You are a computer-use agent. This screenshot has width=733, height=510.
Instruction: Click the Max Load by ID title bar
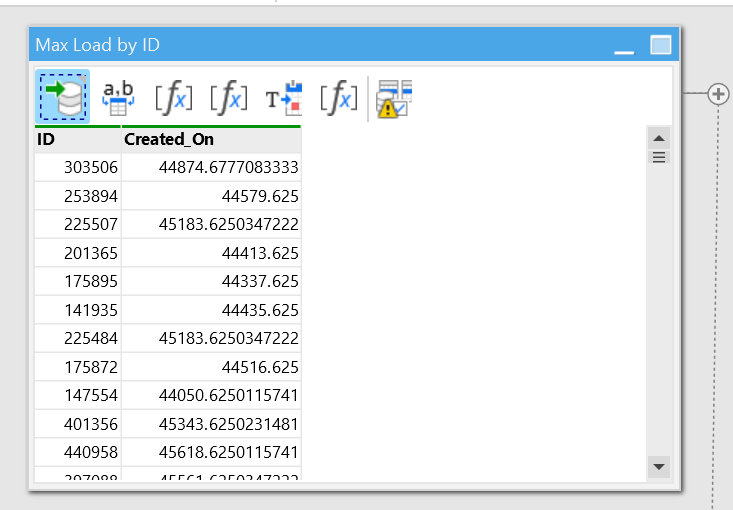(x=300, y=45)
